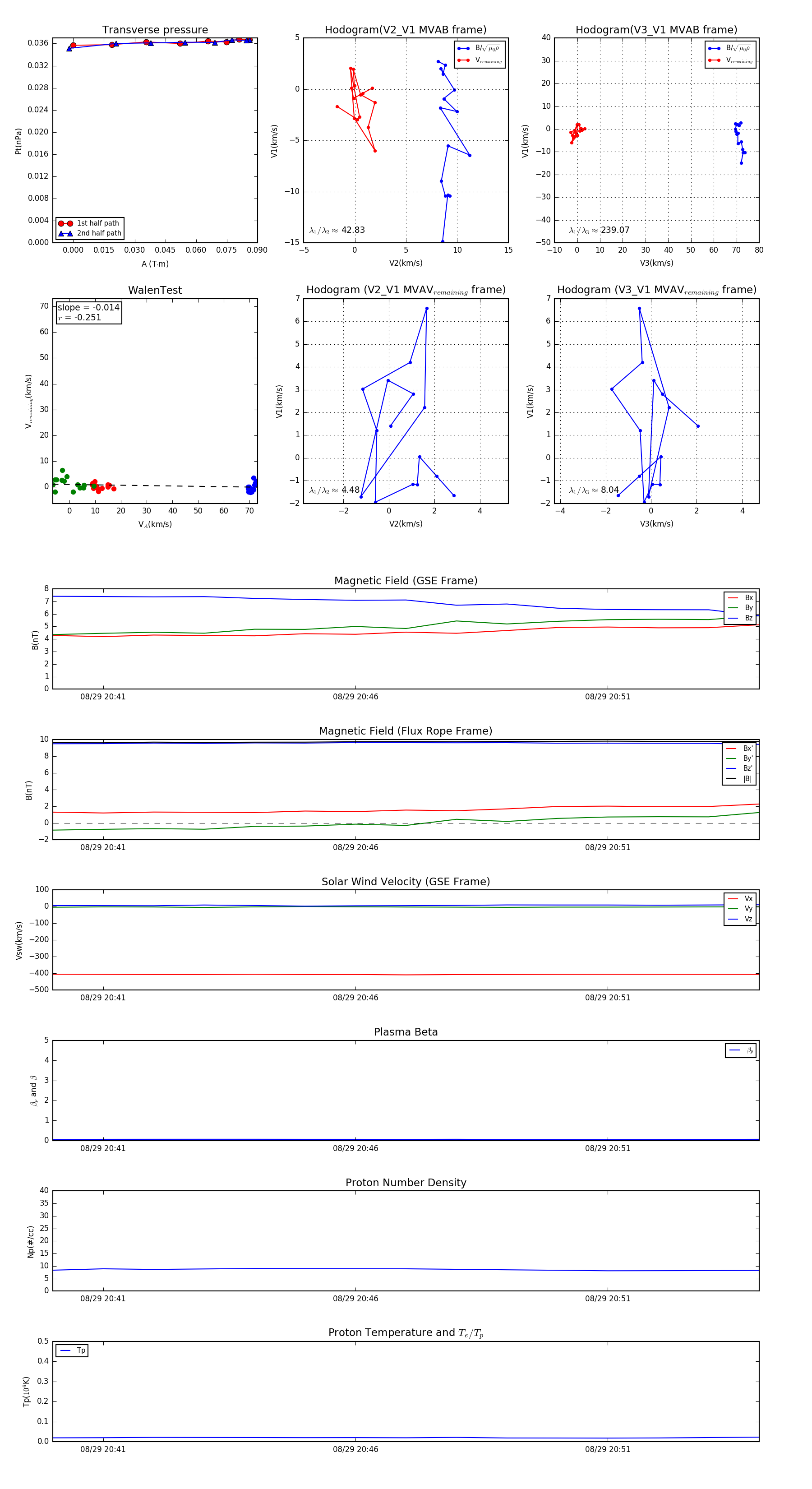812x1489 pixels.
Task: Select the '2nd half path' legend entry
Action: click(x=90, y=234)
